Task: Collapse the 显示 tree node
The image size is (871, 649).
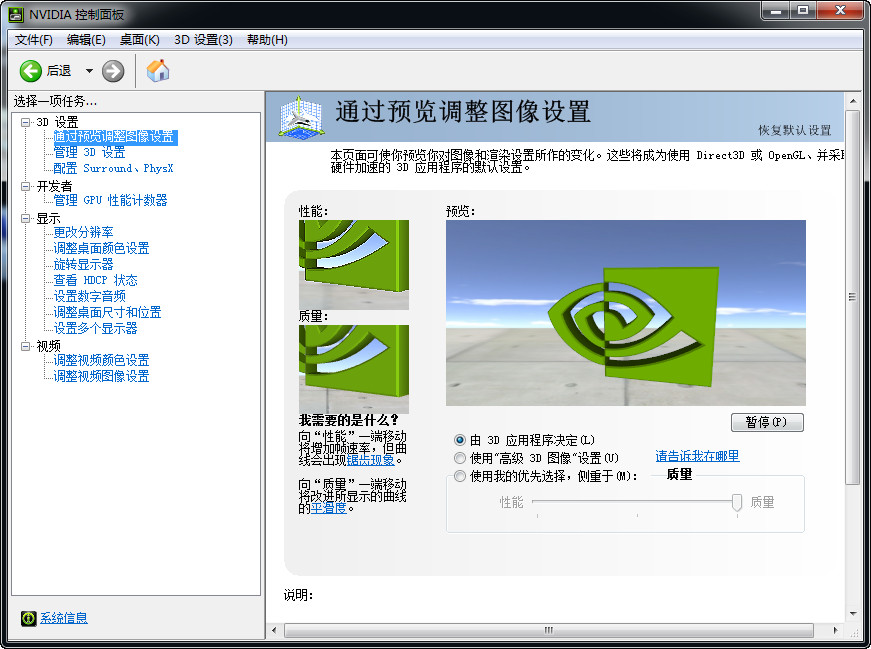Action: pyautogui.click(x=26, y=218)
